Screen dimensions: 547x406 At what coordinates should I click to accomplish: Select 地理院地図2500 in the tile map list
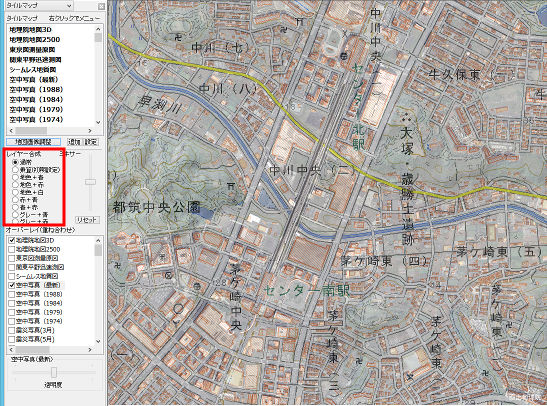coord(35,39)
